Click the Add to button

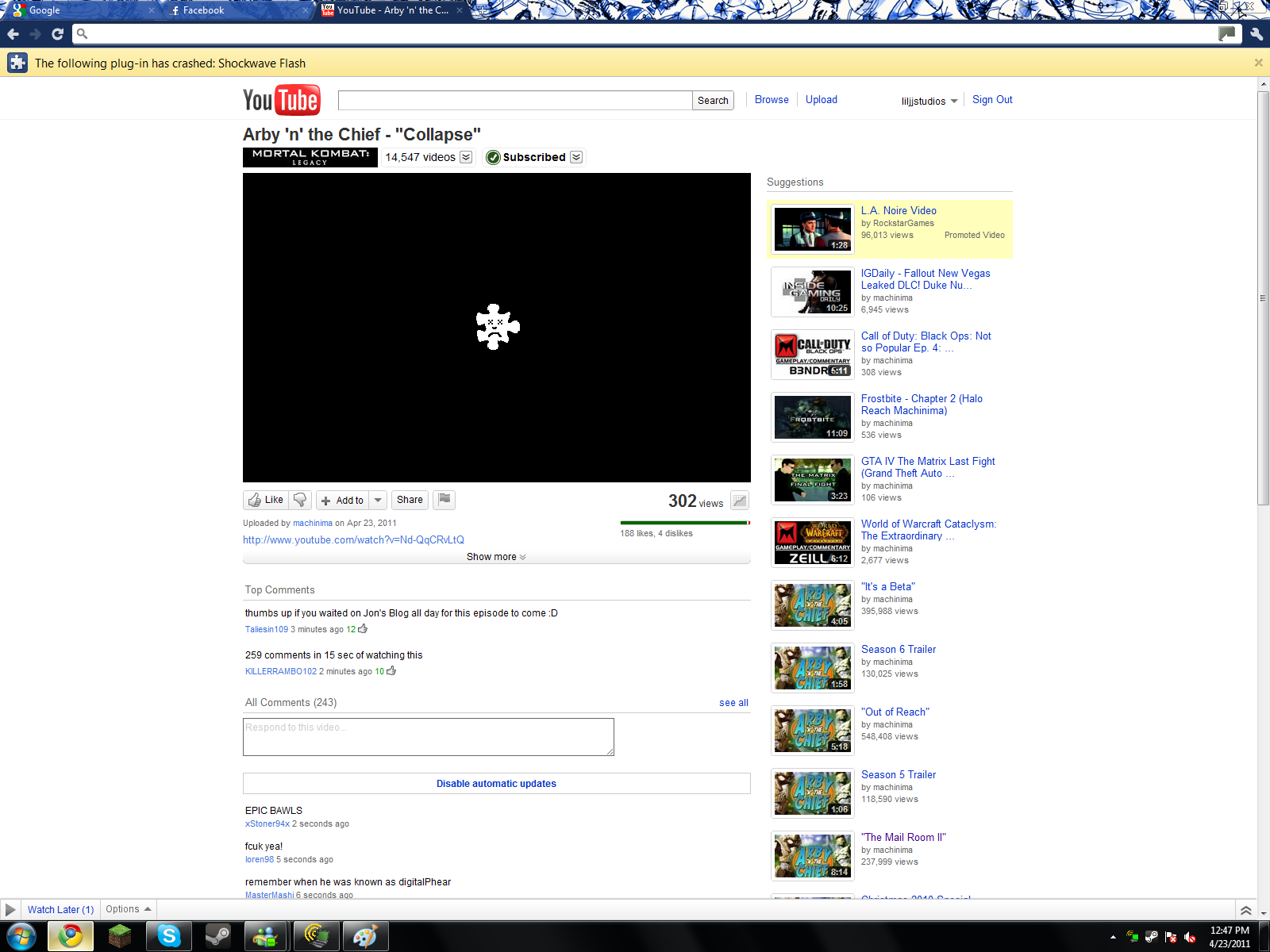point(343,500)
